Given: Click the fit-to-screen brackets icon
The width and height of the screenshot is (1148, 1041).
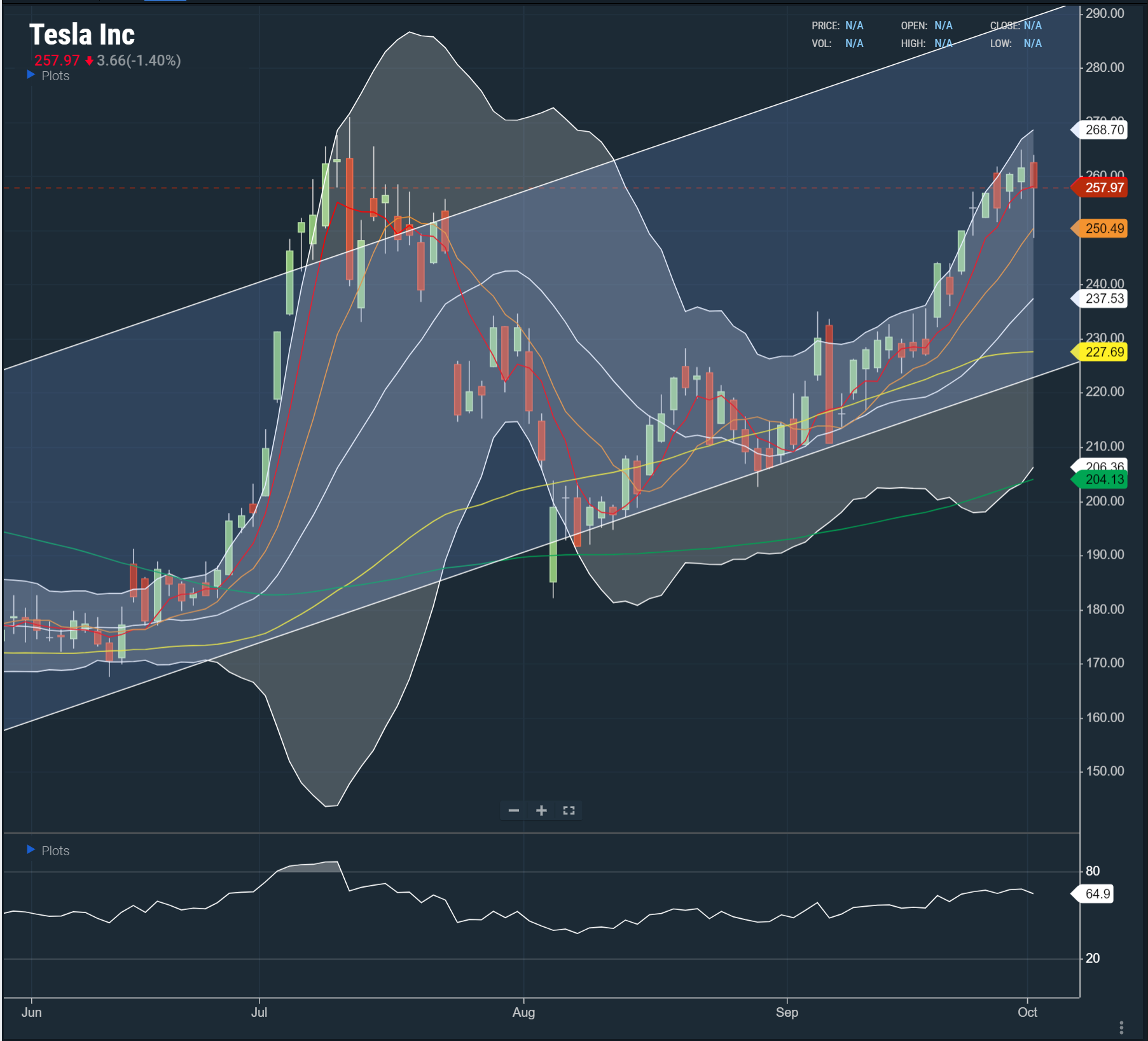Looking at the screenshot, I should [569, 810].
